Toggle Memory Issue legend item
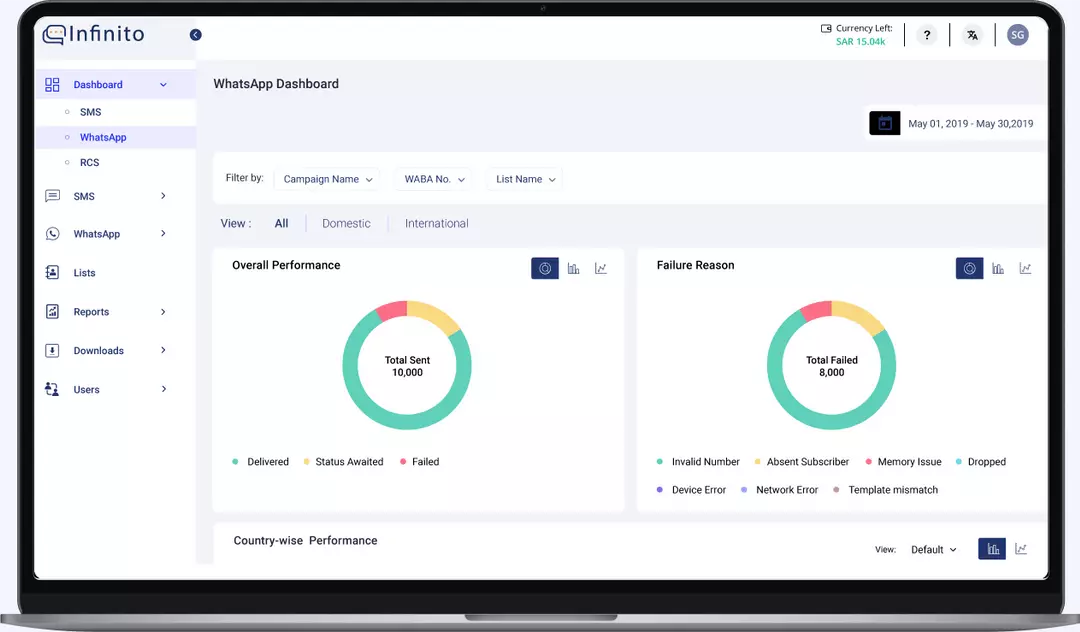 point(903,462)
